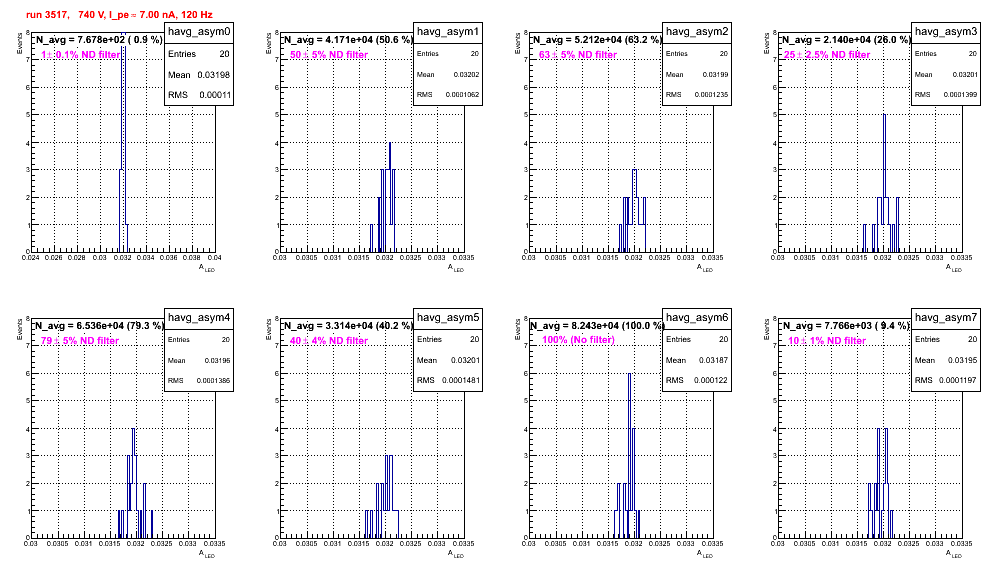Select the 10± 1% ND filter label
This screenshot has height=572, width=996.
pyautogui.click(x=827, y=341)
